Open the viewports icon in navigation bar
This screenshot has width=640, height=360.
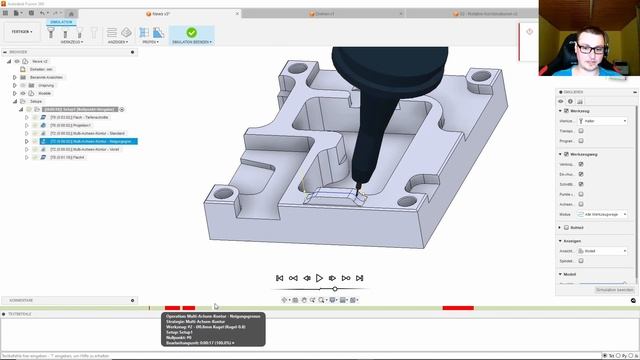353,300
